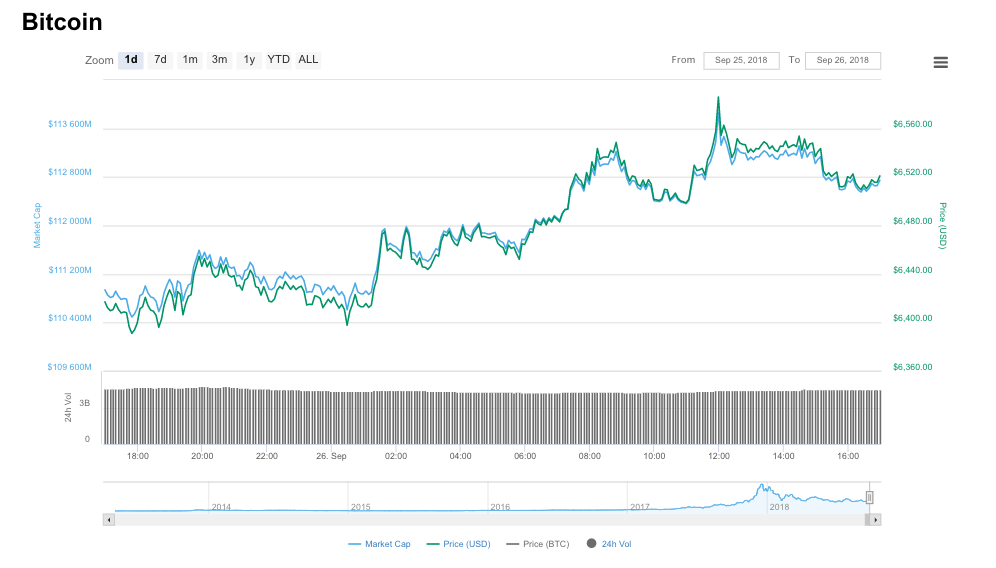Click the navigator scrollbar track

click(x=489, y=520)
